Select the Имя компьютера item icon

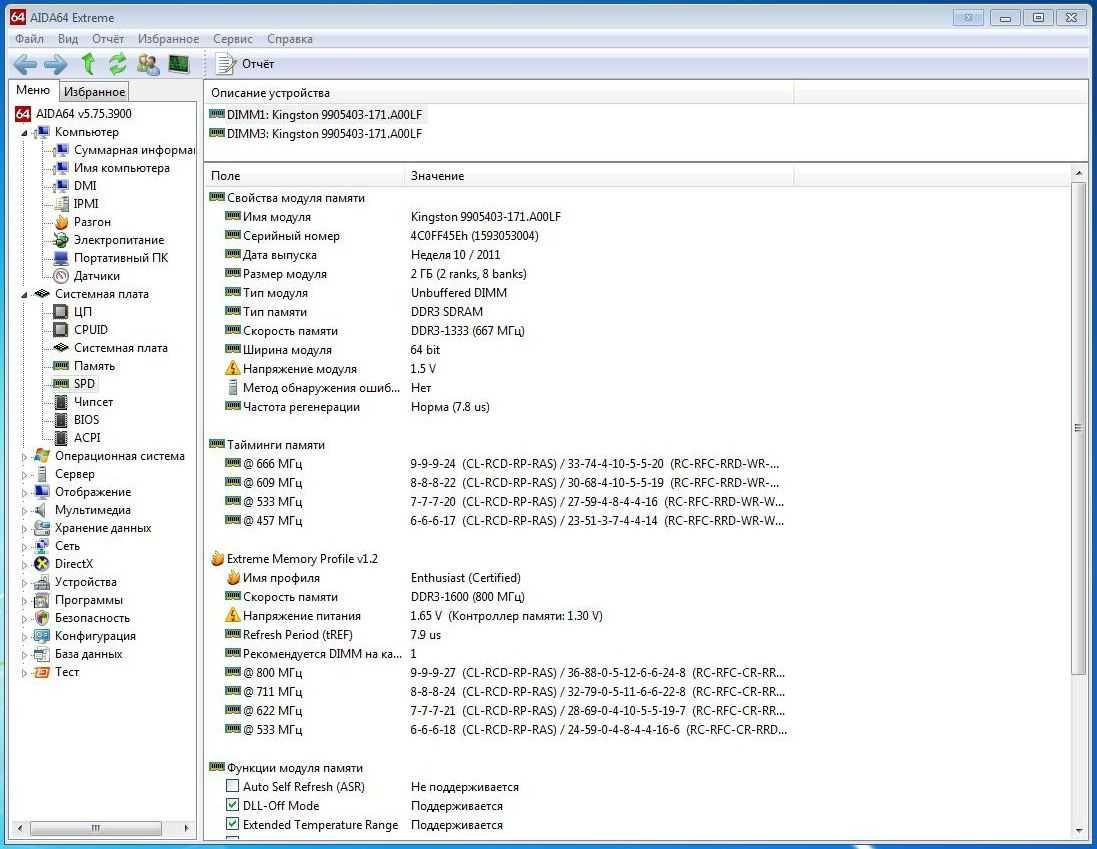(x=62, y=168)
